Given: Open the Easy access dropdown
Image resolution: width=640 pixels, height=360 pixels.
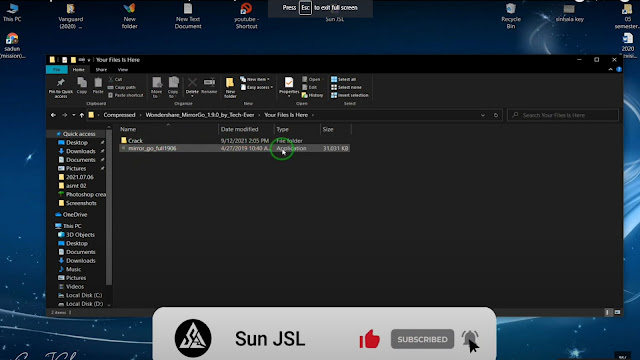Looking at the screenshot, I should tap(257, 87).
